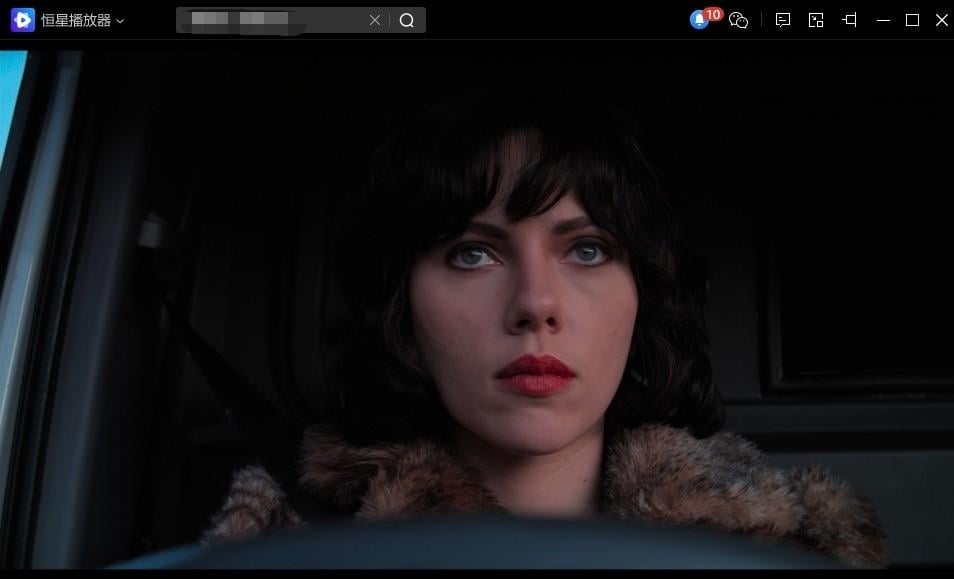This screenshot has height=579, width=954.
Task: Open notifications bell with 10 badge
Action: (705, 19)
